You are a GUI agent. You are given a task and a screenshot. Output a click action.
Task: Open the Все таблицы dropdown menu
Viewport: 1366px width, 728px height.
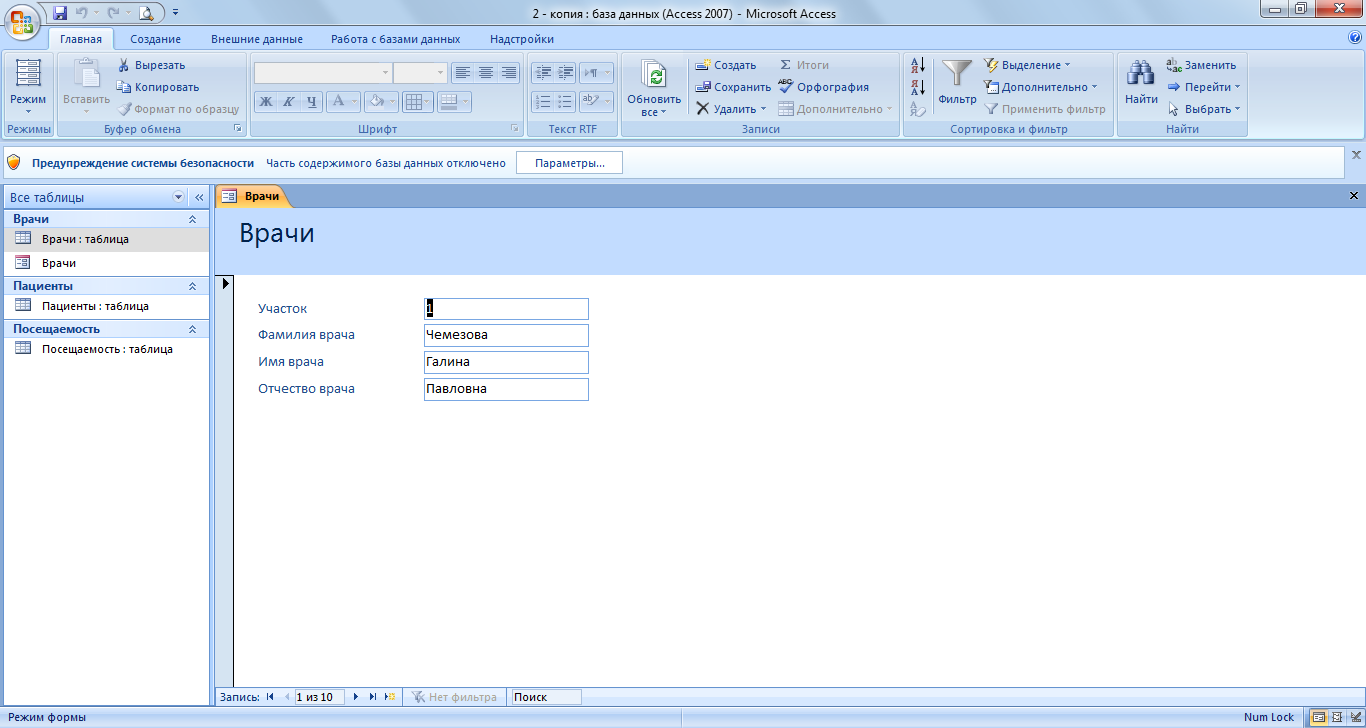tap(179, 198)
